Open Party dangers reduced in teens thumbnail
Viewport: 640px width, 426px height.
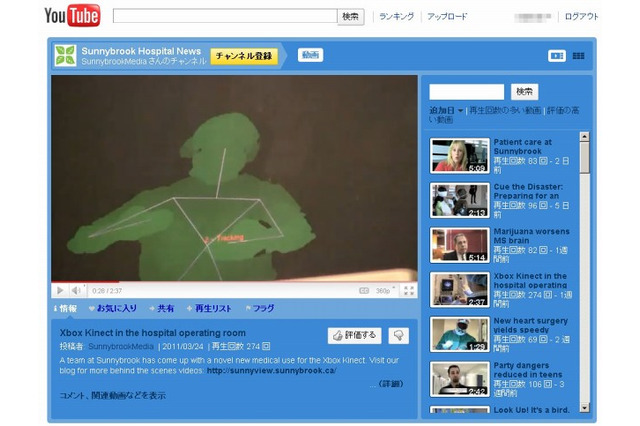(460, 379)
